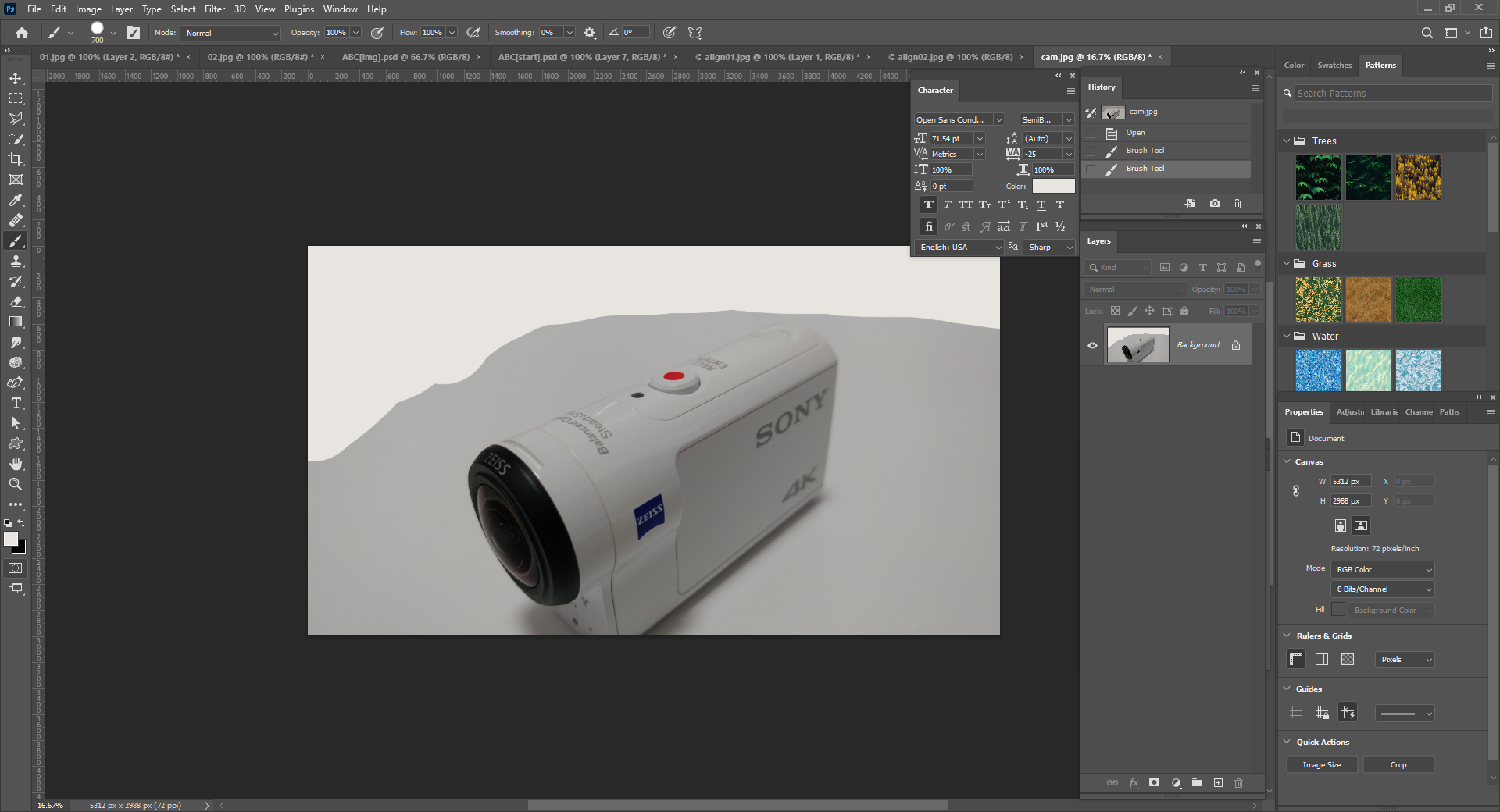Open the Plugins menu
This screenshot has height=812, width=1500.
click(x=299, y=9)
